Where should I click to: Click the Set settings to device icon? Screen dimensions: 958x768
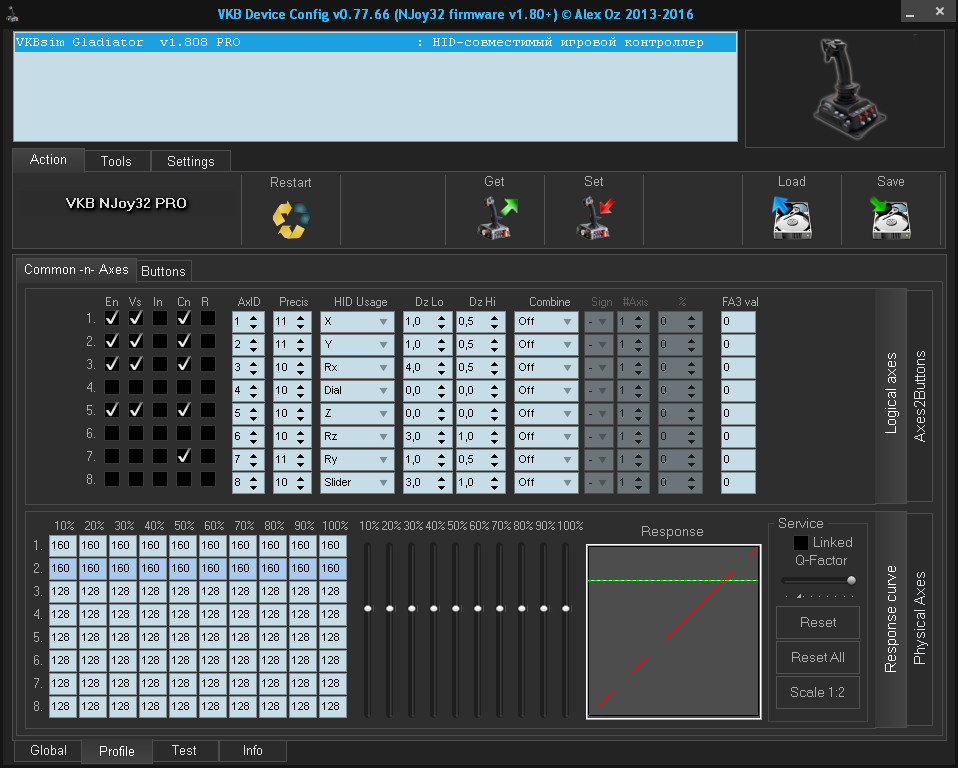(594, 218)
